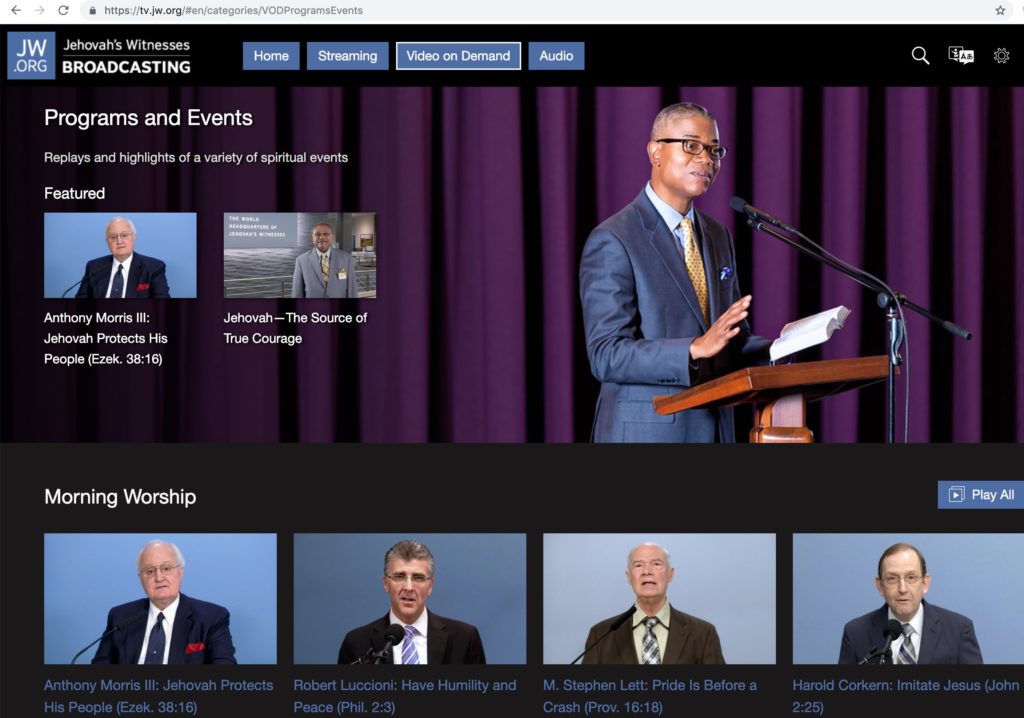Click the Featured heading

pos(74,193)
